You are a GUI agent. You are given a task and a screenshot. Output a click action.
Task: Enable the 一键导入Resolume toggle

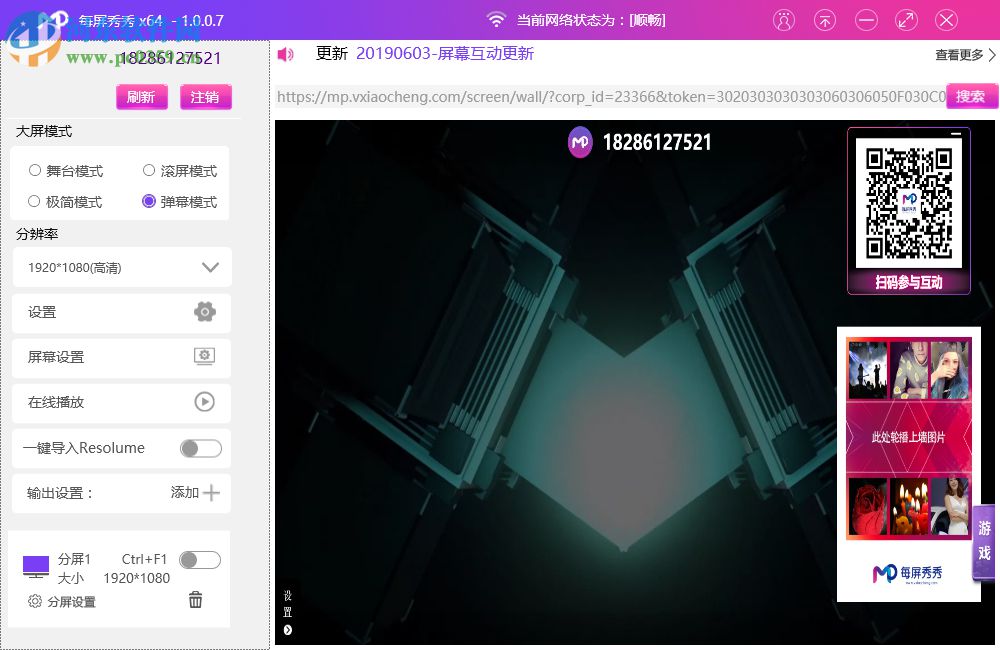pyautogui.click(x=200, y=448)
